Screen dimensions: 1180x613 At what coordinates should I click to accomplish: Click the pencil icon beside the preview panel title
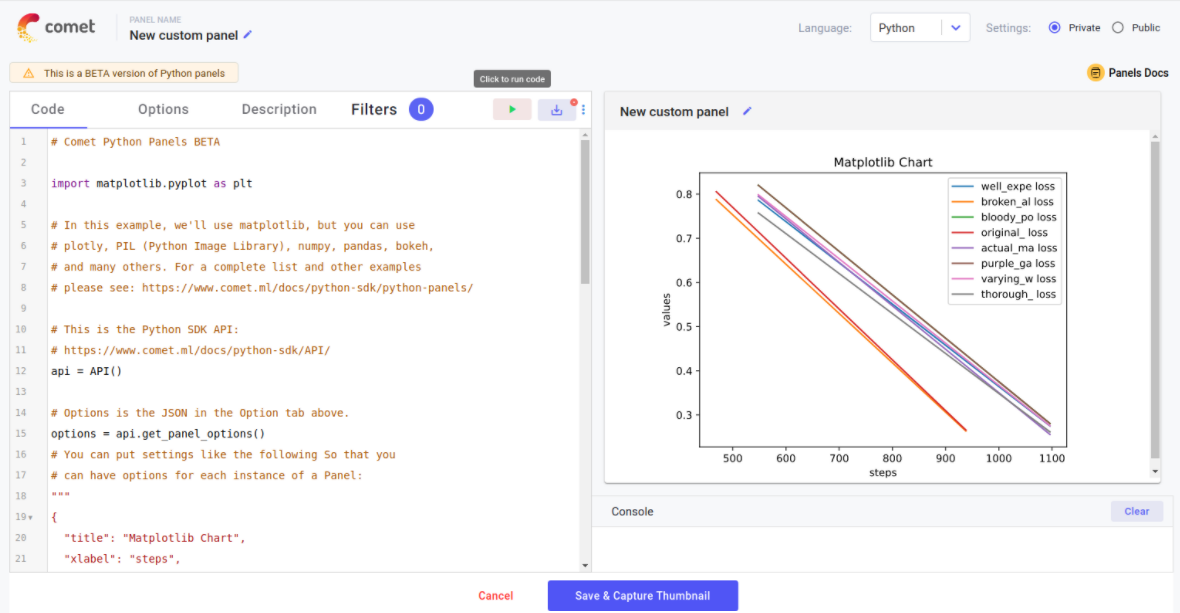coord(746,111)
